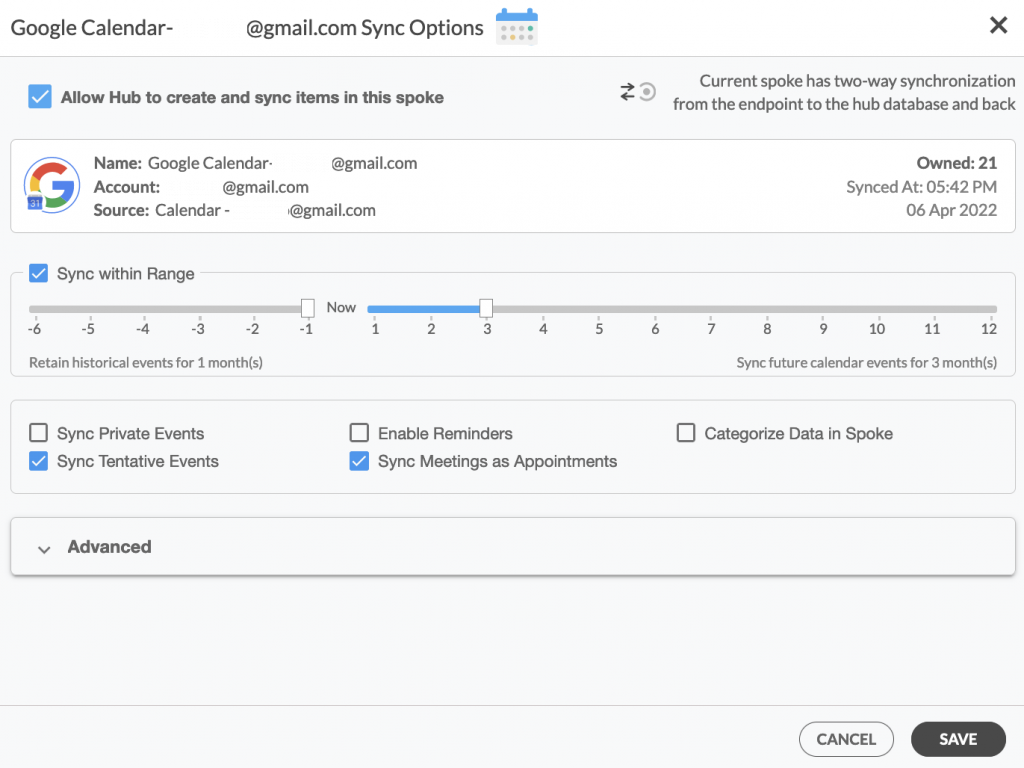This screenshot has width=1024, height=768.
Task: Click the 'Synced At: 05:42 PM' text
Action: (921, 187)
